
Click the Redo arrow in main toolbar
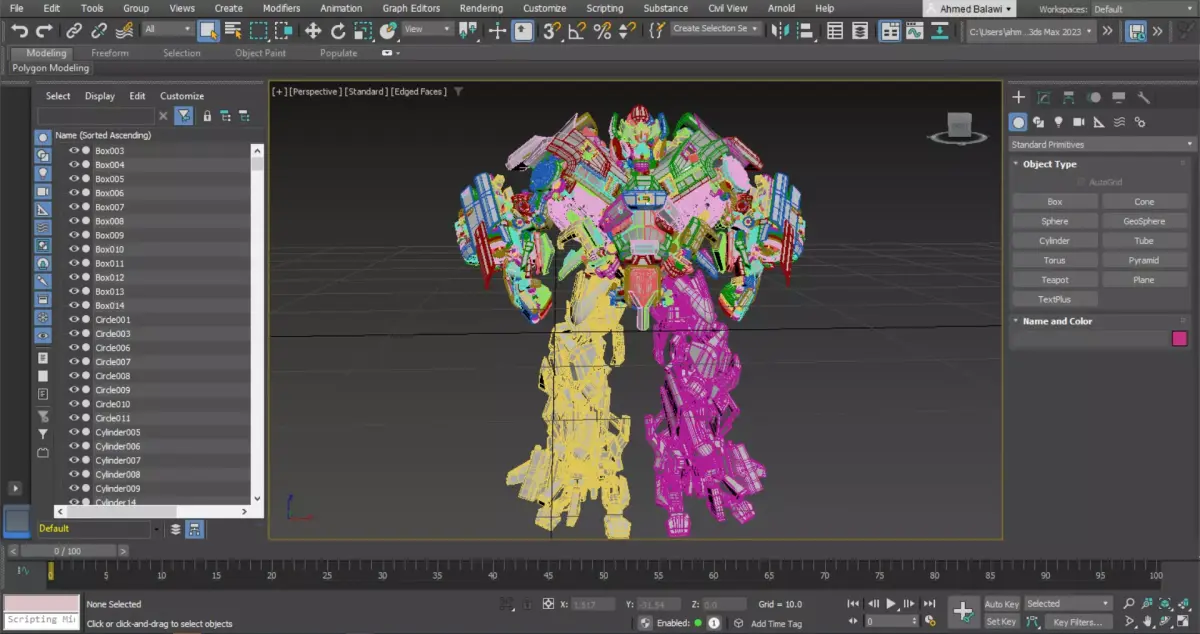click(x=46, y=30)
